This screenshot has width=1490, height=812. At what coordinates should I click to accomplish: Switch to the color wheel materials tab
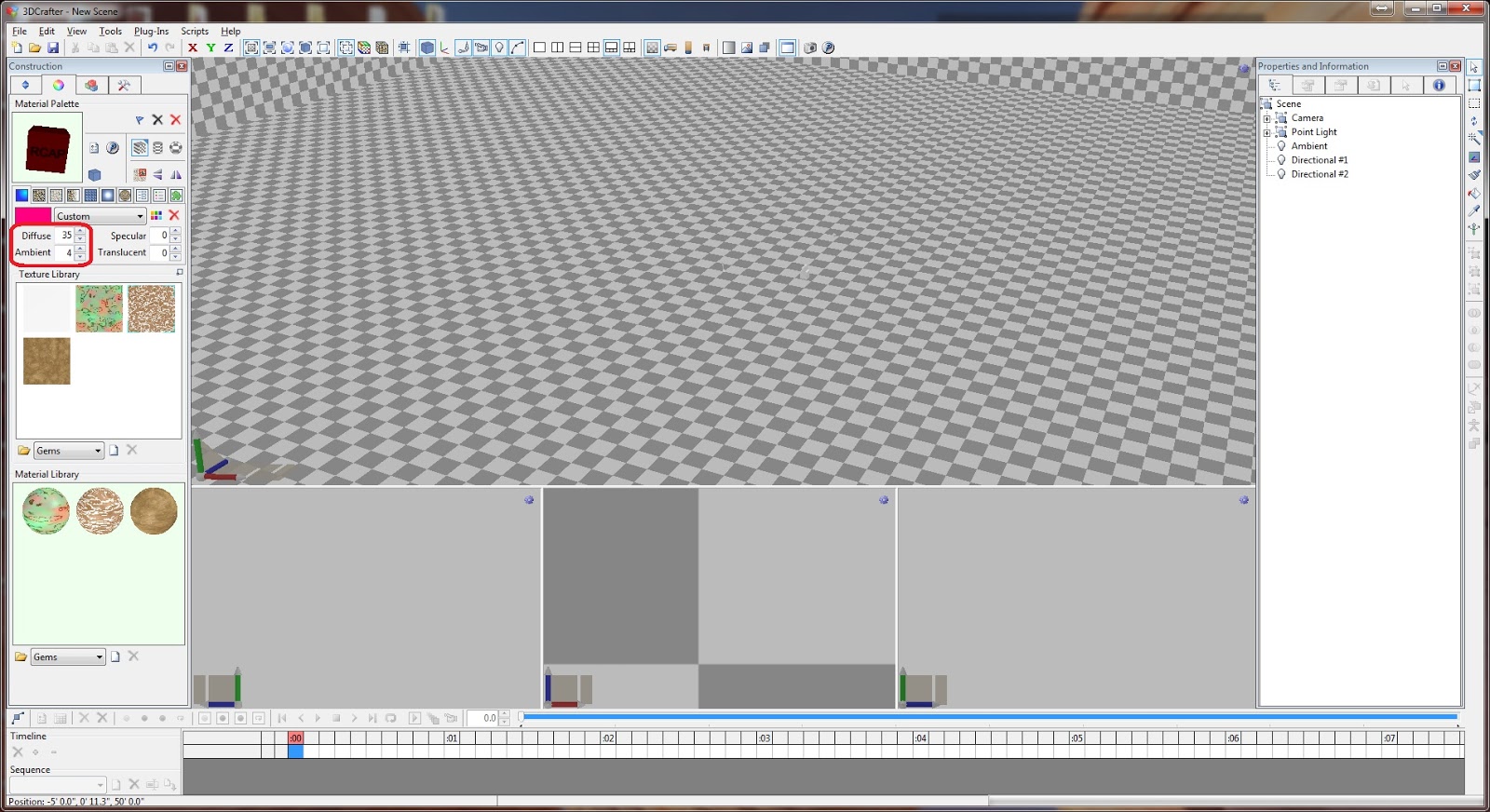59,85
